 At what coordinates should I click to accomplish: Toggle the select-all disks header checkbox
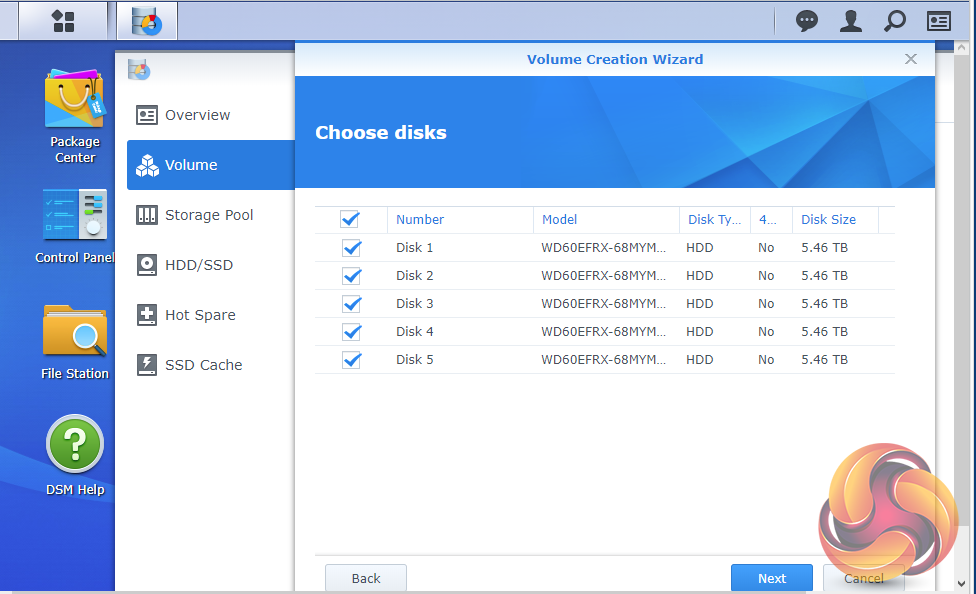pos(350,219)
